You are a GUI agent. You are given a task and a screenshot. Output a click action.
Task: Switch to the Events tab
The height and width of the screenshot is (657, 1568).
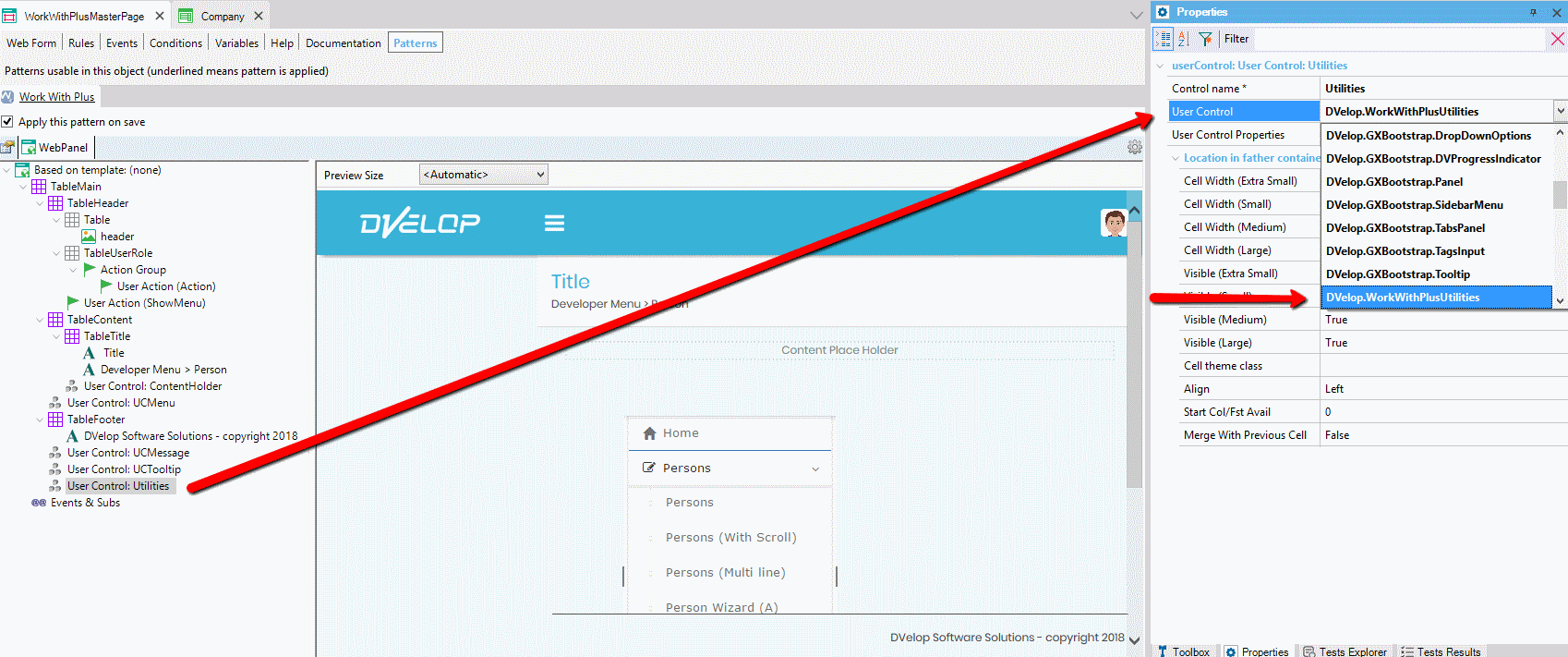click(x=121, y=43)
